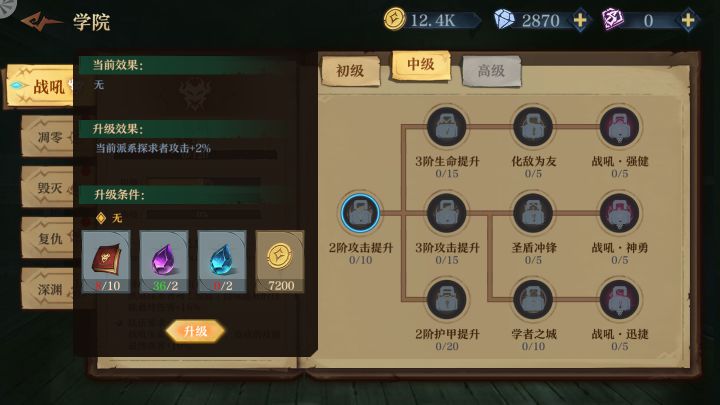Click the 2阶护甲提升 skill icon

(446, 299)
